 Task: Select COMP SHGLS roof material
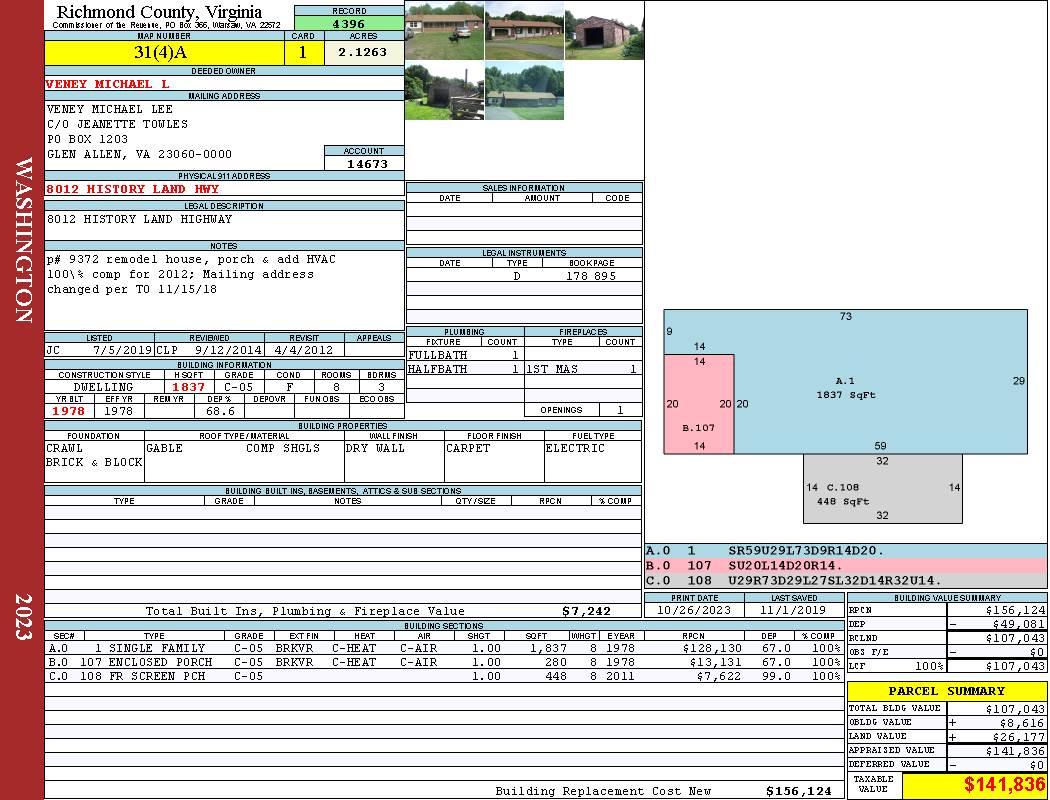(x=283, y=448)
